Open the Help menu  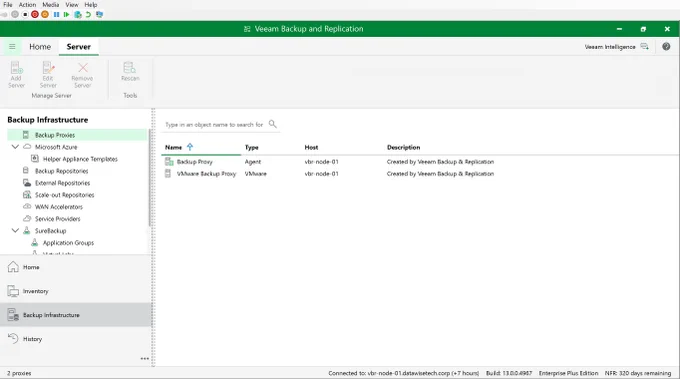coord(91,5)
